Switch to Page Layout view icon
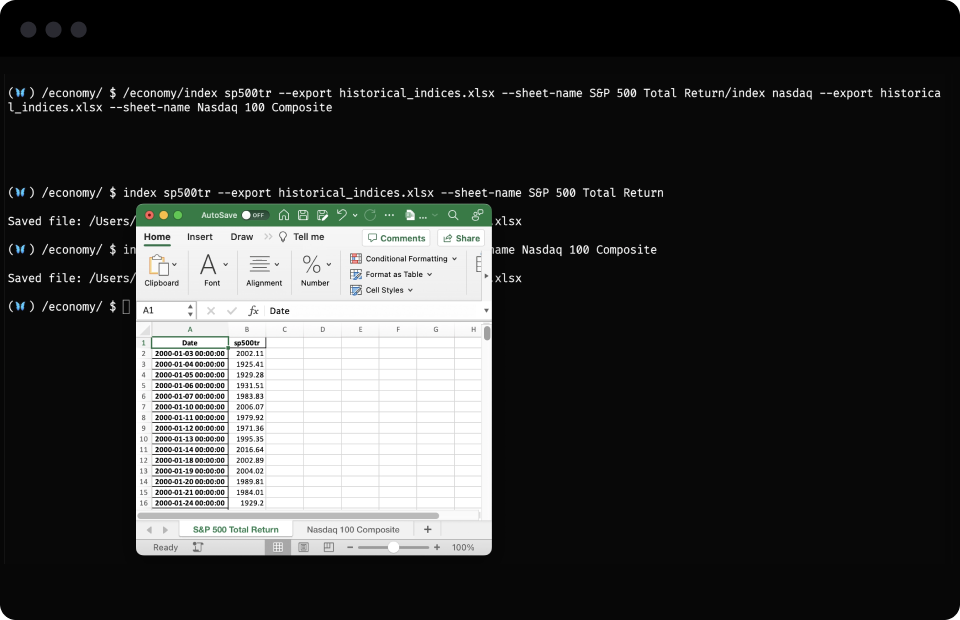 [x=304, y=548]
